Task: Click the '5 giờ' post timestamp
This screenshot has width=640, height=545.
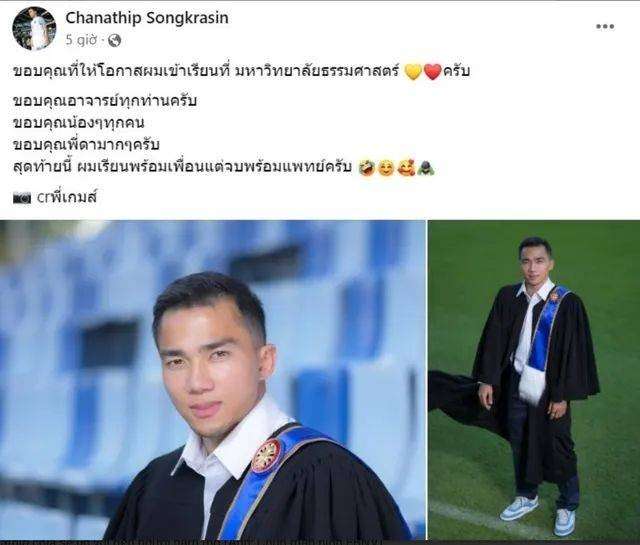Action: [82, 40]
